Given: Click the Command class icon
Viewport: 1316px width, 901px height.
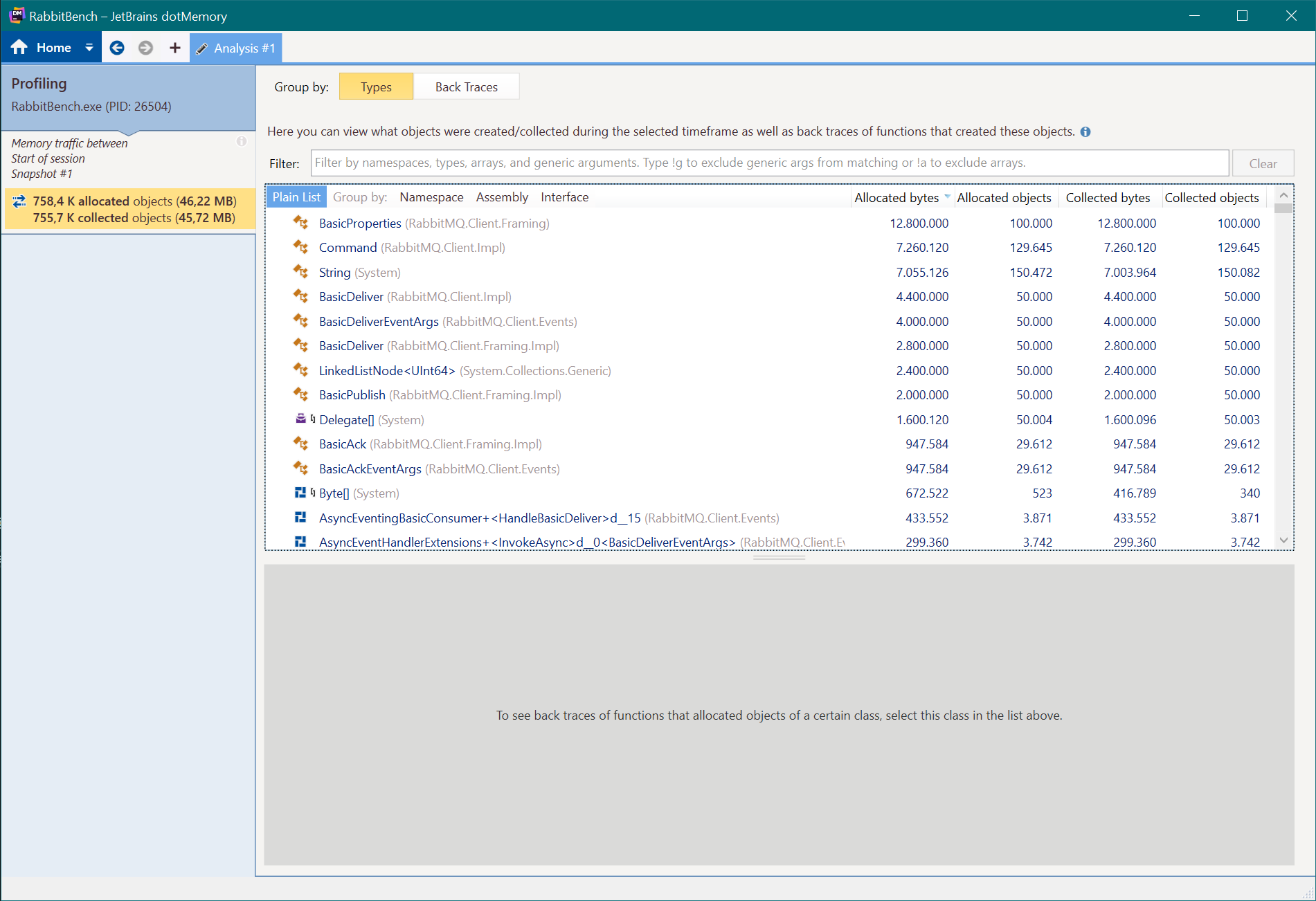Looking at the screenshot, I should point(300,247).
